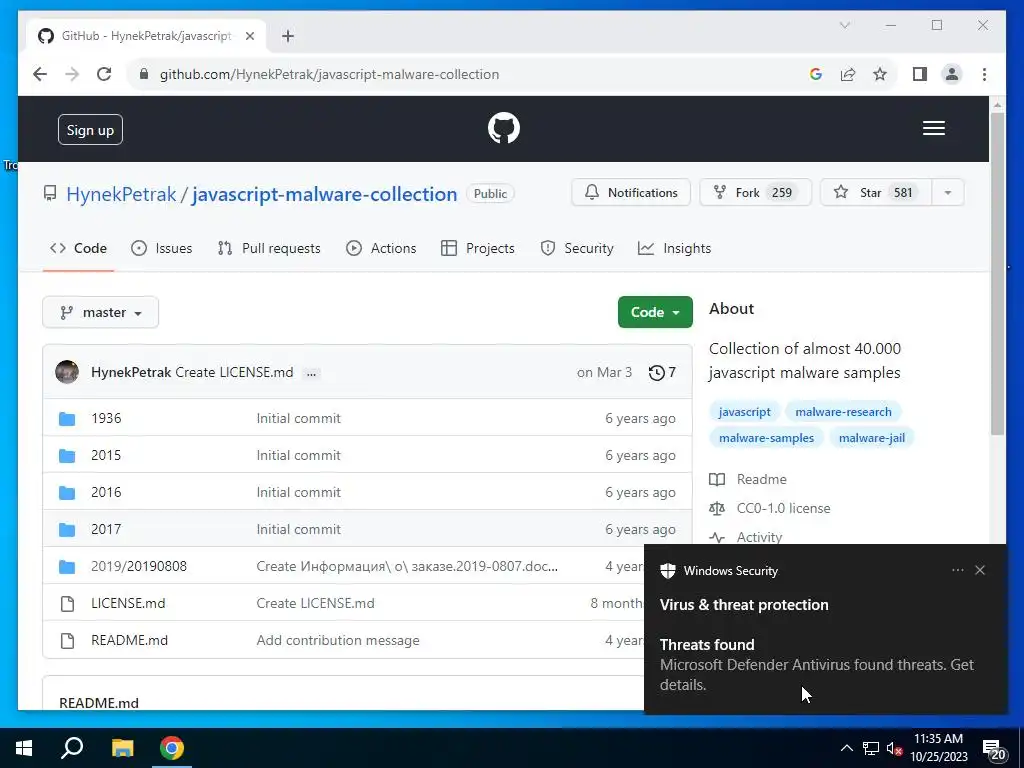
Task: Click the browser address bar URL
Action: pos(329,74)
